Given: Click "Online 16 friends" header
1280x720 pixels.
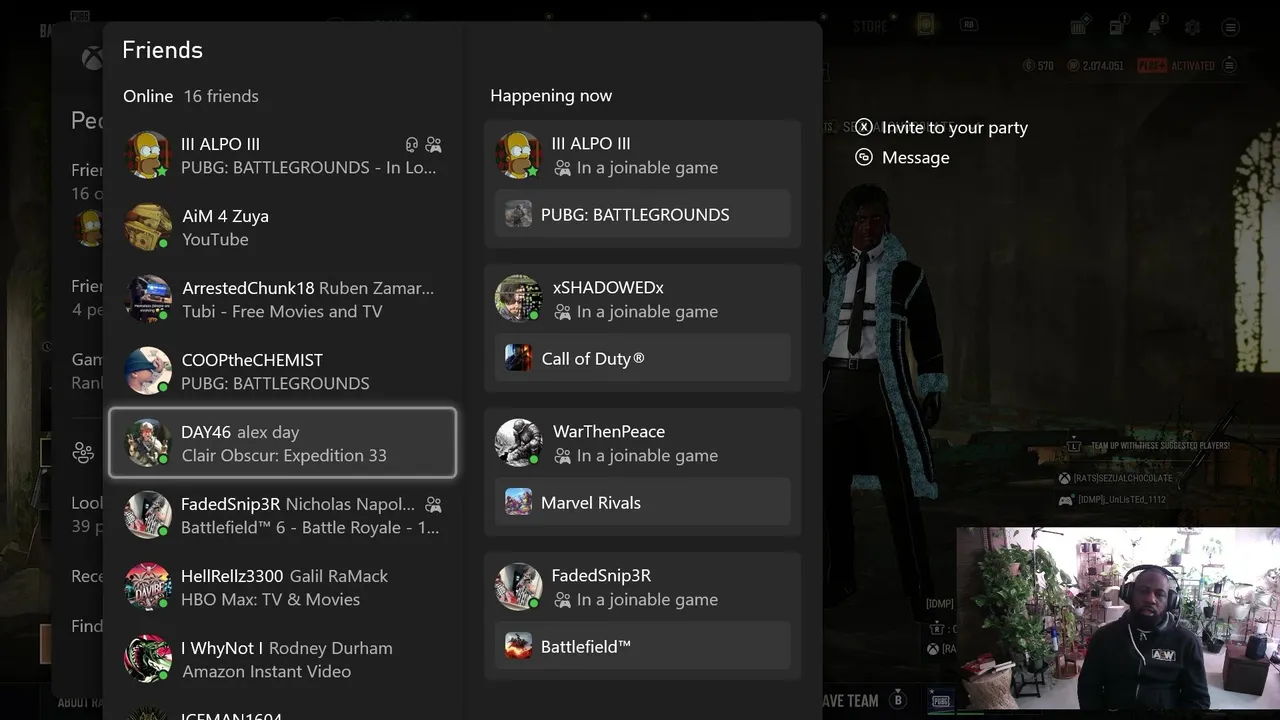Looking at the screenshot, I should 191,96.
